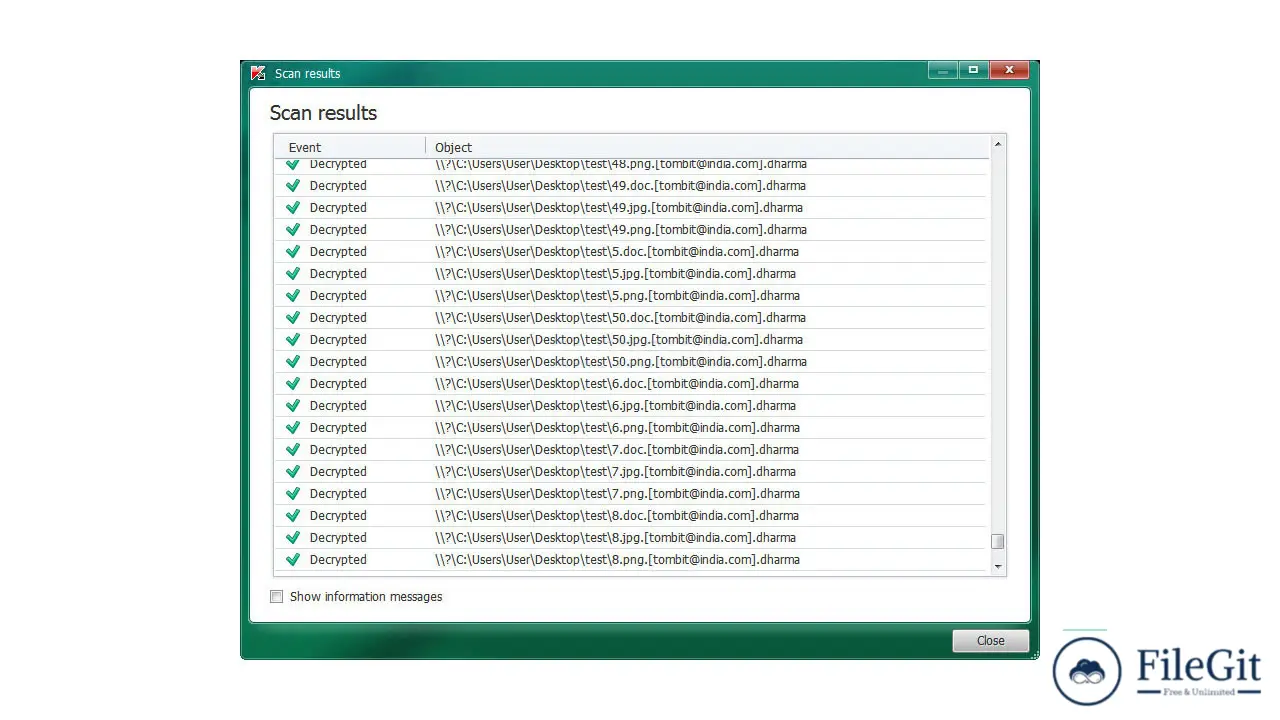1280x720 pixels.
Task: Select the 8.jpg.[tombit@india.com].dharma path
Action: coord(615,537)
